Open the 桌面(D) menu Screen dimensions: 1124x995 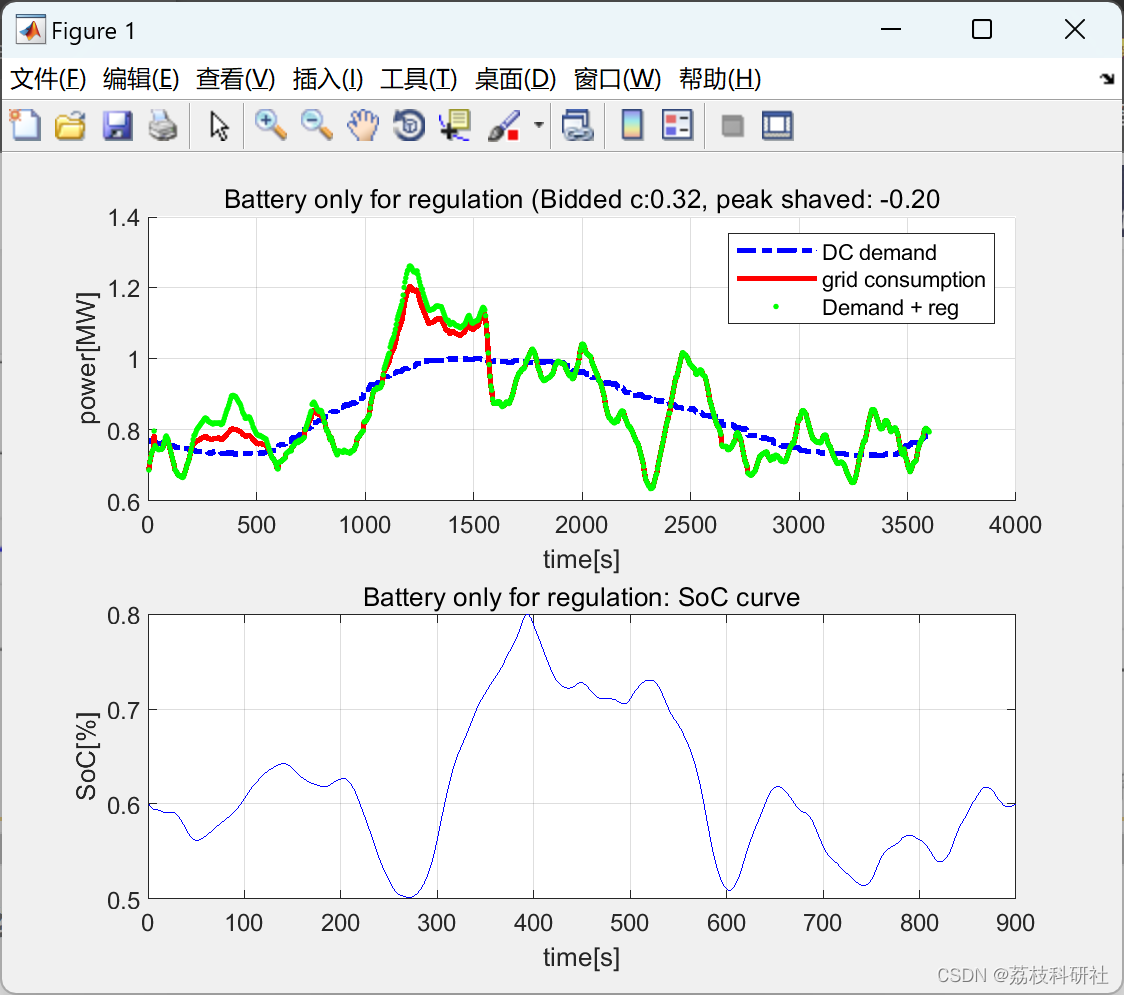pos(515,79)
